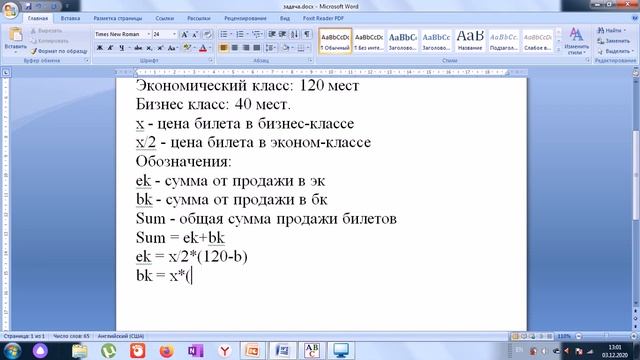The image size is (640, 360).
Task: Click the text highlight color button
Action: tap(187, 48)
